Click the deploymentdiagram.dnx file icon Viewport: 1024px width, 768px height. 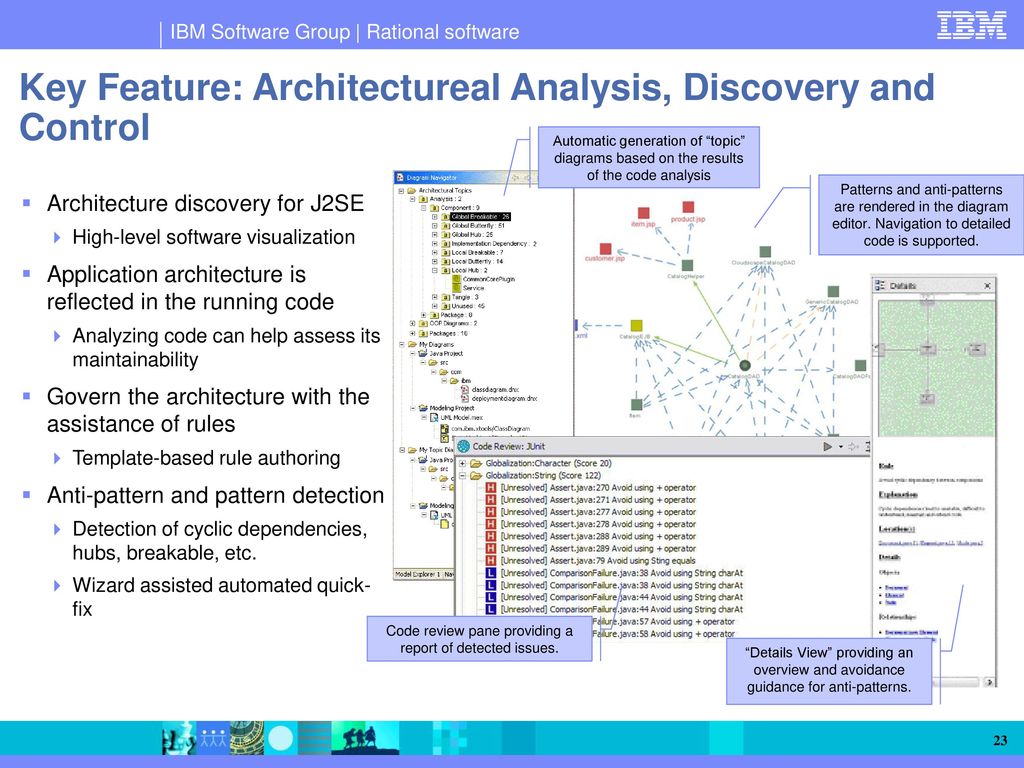click(x=464, y=398)
